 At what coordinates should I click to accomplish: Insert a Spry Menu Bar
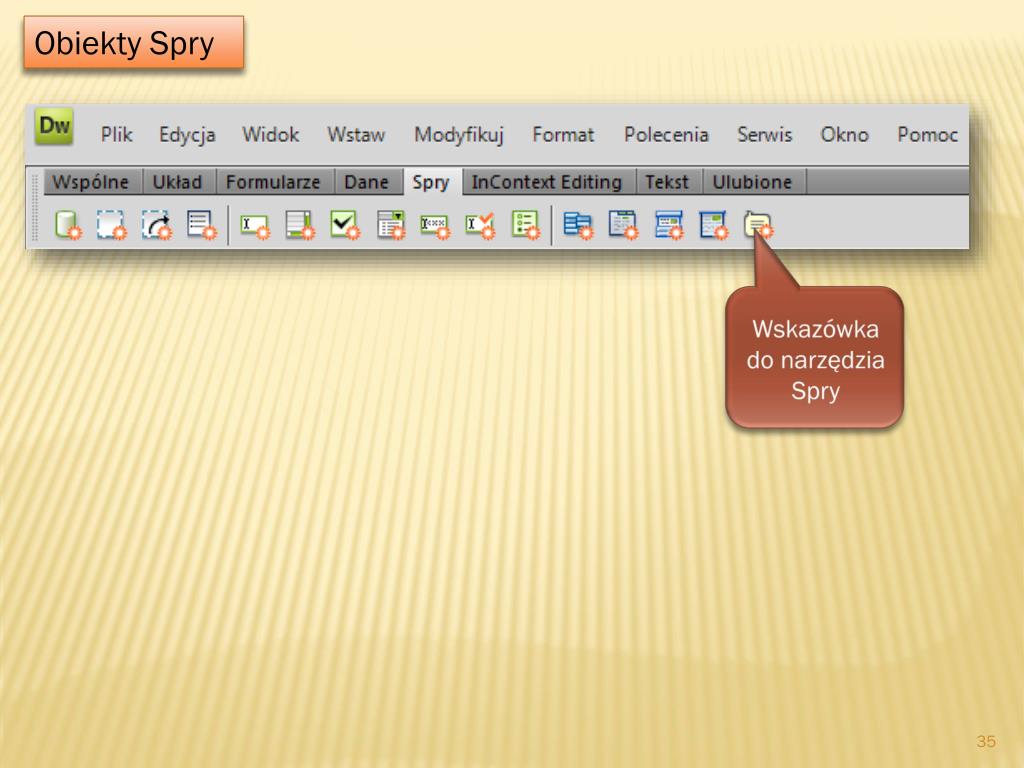pos(579,225)
